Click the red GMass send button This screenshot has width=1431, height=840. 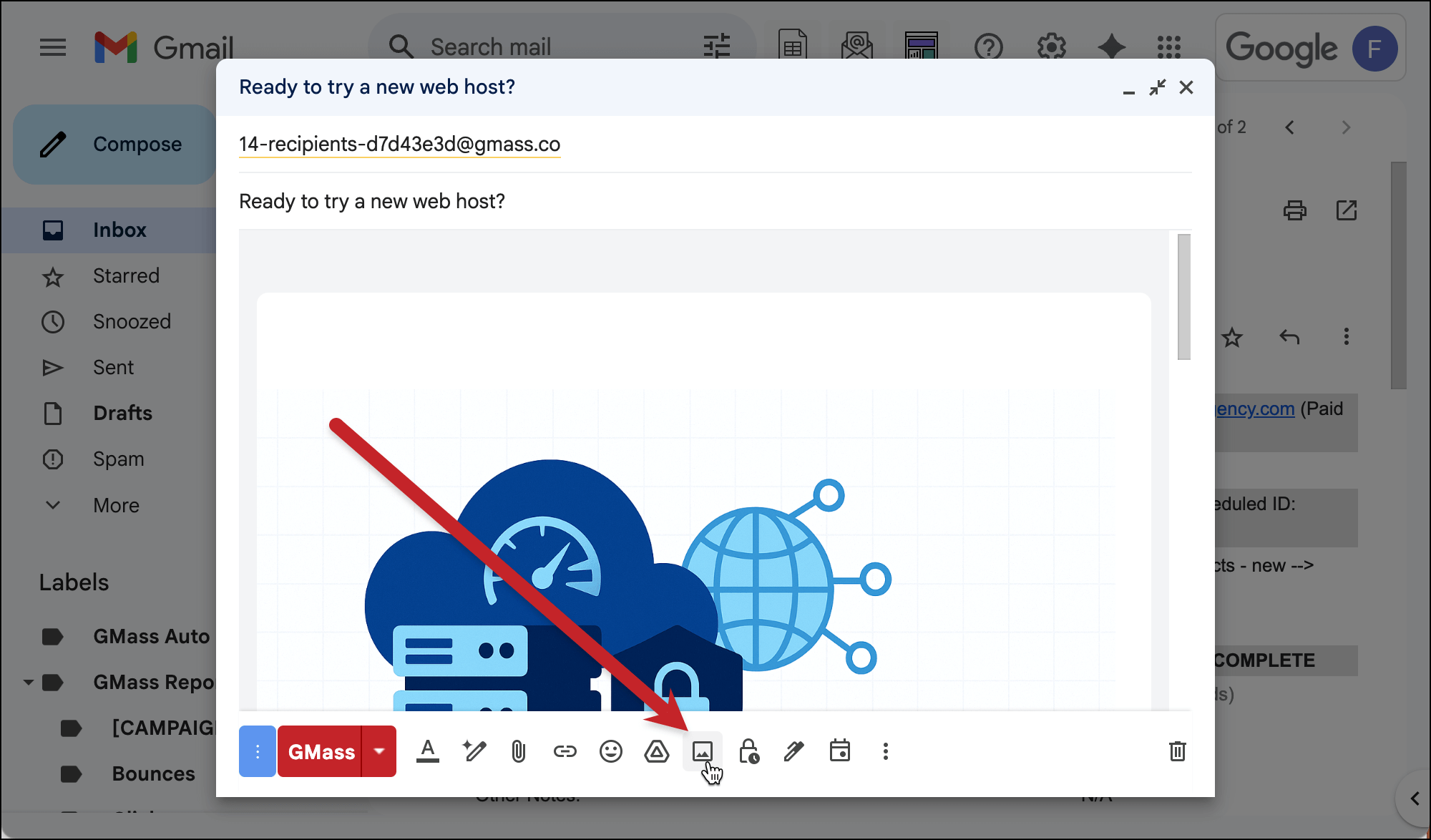[321, 751]
